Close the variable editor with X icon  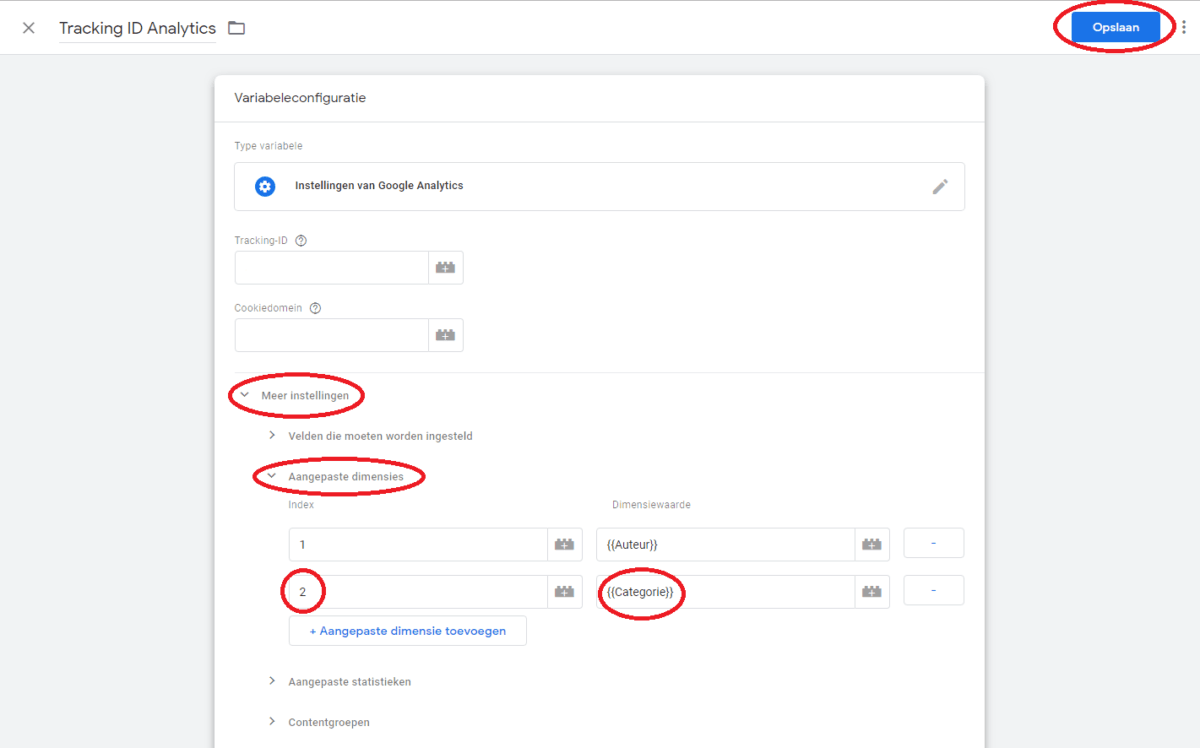(x=29, y=28)
